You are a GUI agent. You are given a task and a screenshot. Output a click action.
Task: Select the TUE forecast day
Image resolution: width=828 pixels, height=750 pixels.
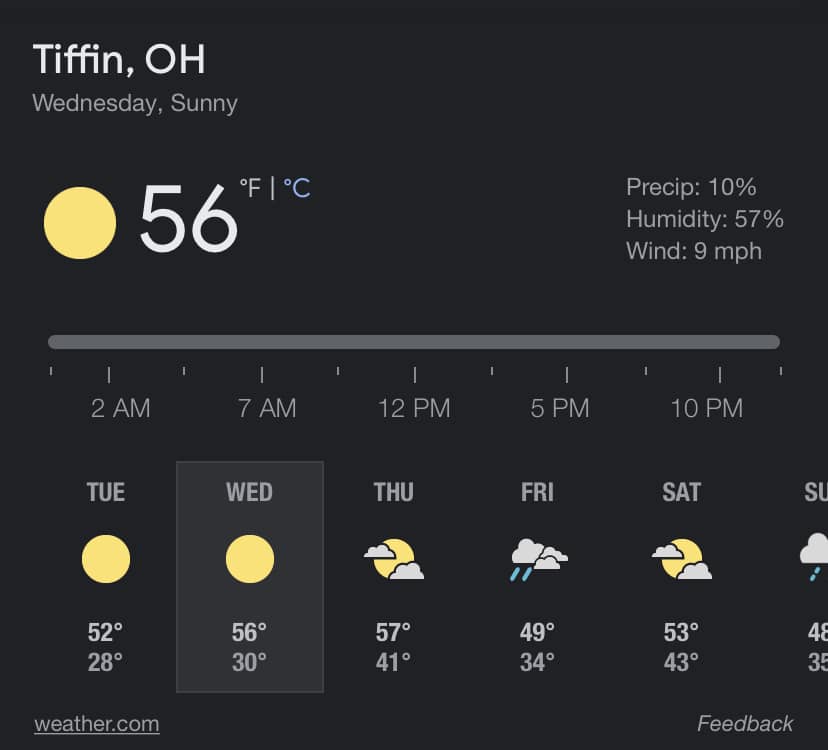105,492
